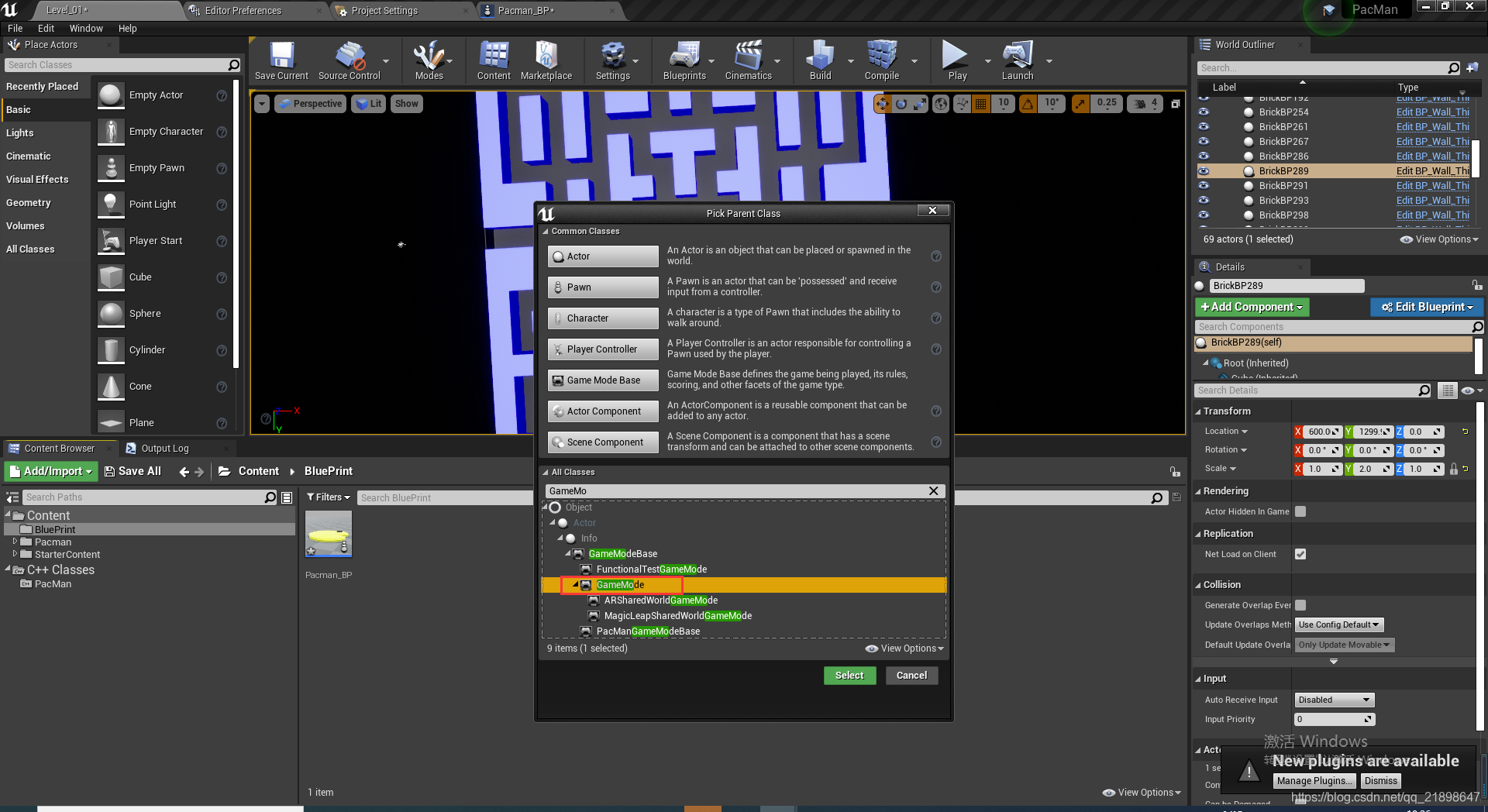Open Source Control from the toolbar
This screenshot has height=812, width=1488.
350,60
